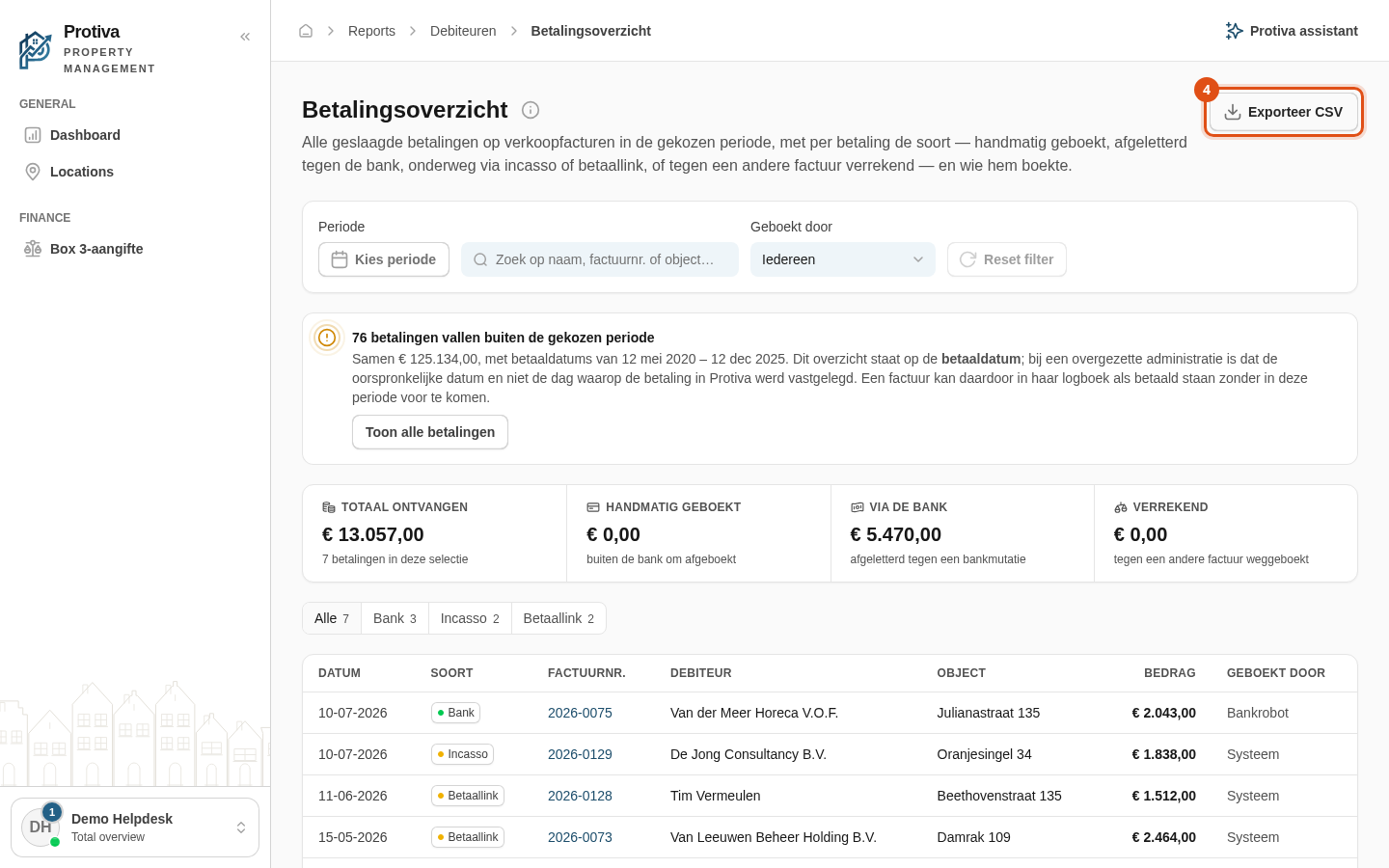Click Betaallink badge in Tim Vermeulen row
This screenshot has height=868, width=1389.
(468, 796)
